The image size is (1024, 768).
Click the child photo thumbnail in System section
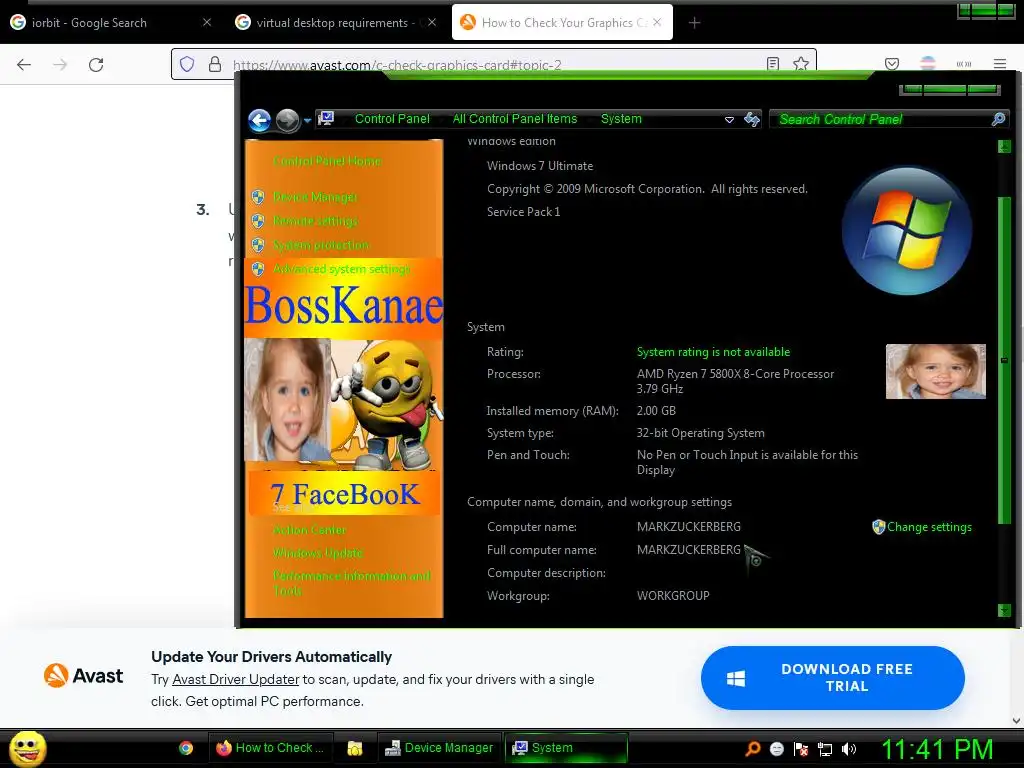coord(935,371)
